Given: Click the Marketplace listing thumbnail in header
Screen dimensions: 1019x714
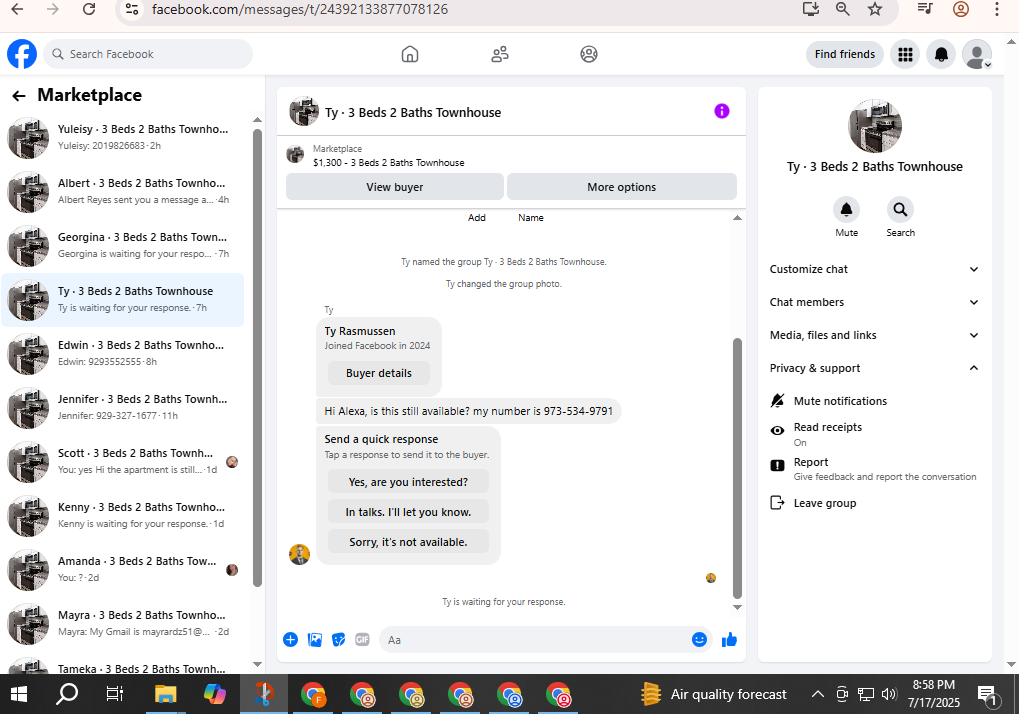Looking at the screenshot, I should [x=296, y=155].
